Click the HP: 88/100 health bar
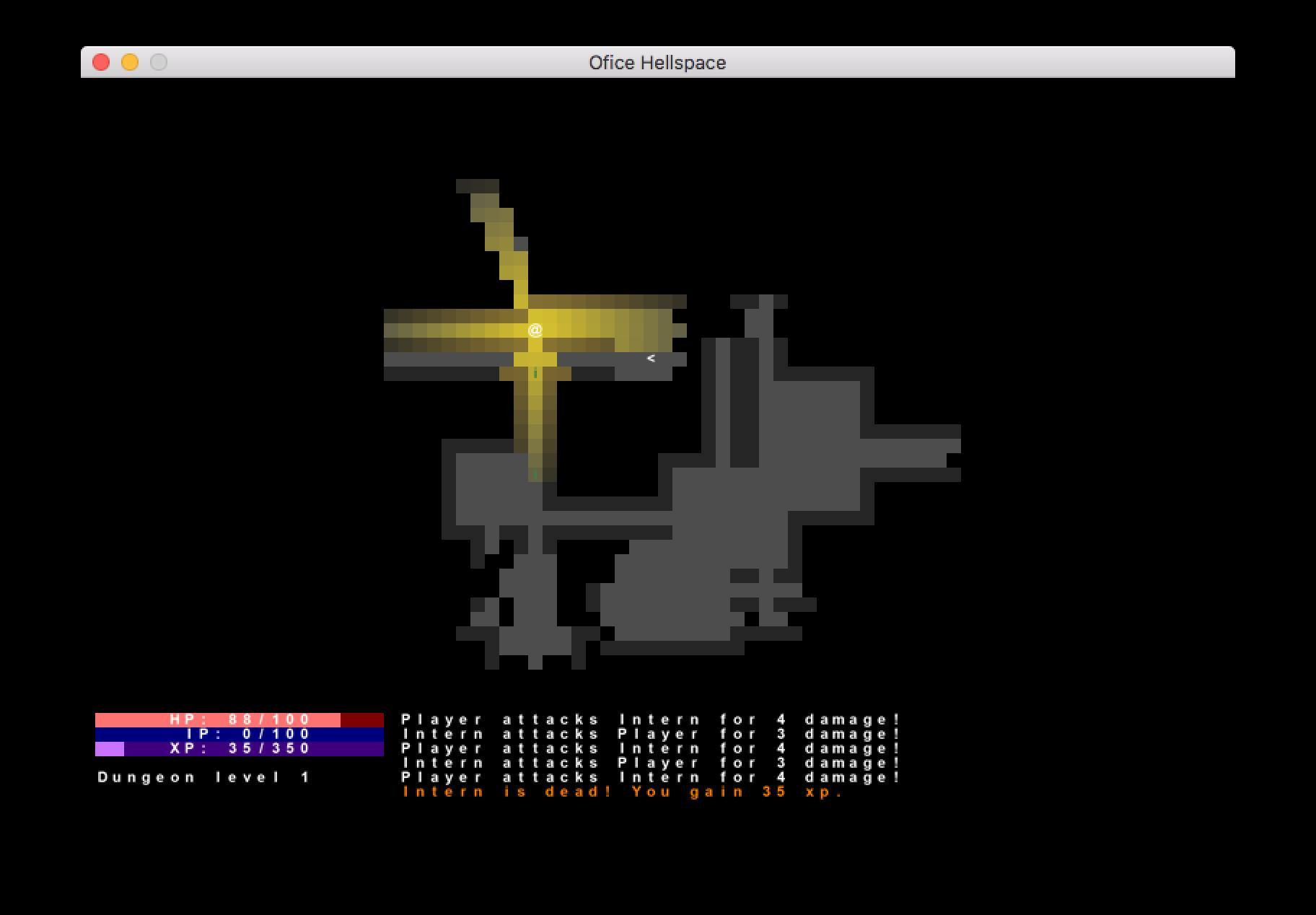Viewport: 1316px width, 915px height. (x=240, y=719)
